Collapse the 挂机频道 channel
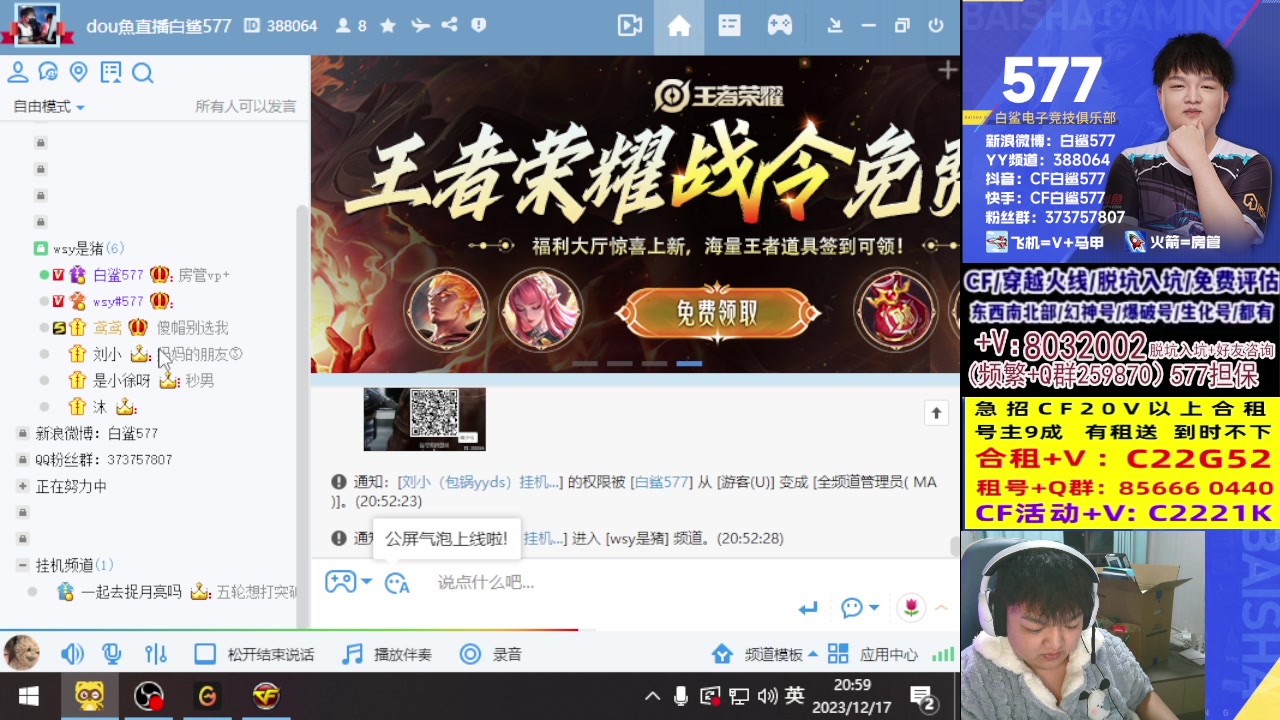The width and height of the screenshot is (1280, 720). (23, 565)
